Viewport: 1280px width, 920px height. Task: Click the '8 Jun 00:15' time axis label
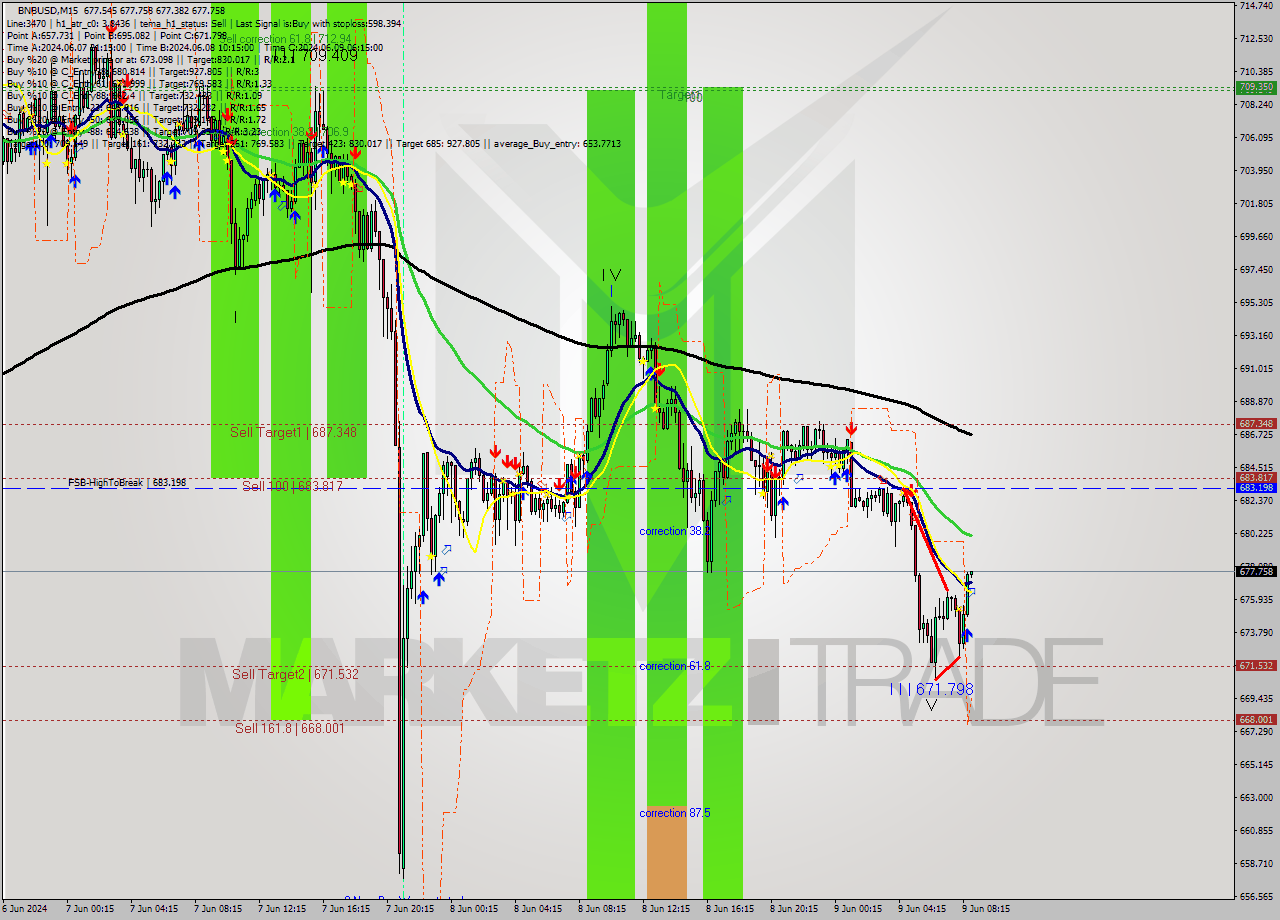[474, 909]
